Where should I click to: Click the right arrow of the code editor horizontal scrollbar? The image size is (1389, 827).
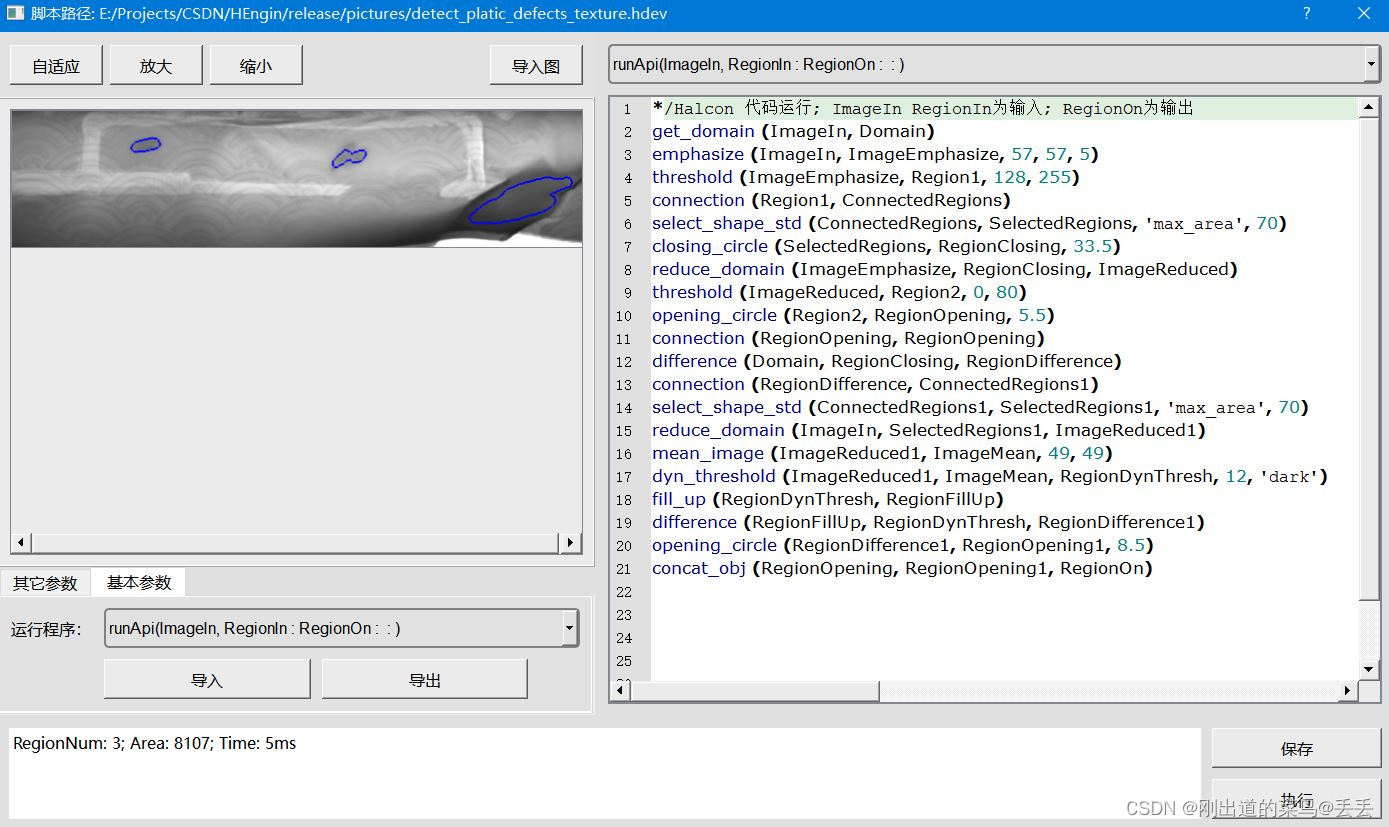pos(1349,690)
